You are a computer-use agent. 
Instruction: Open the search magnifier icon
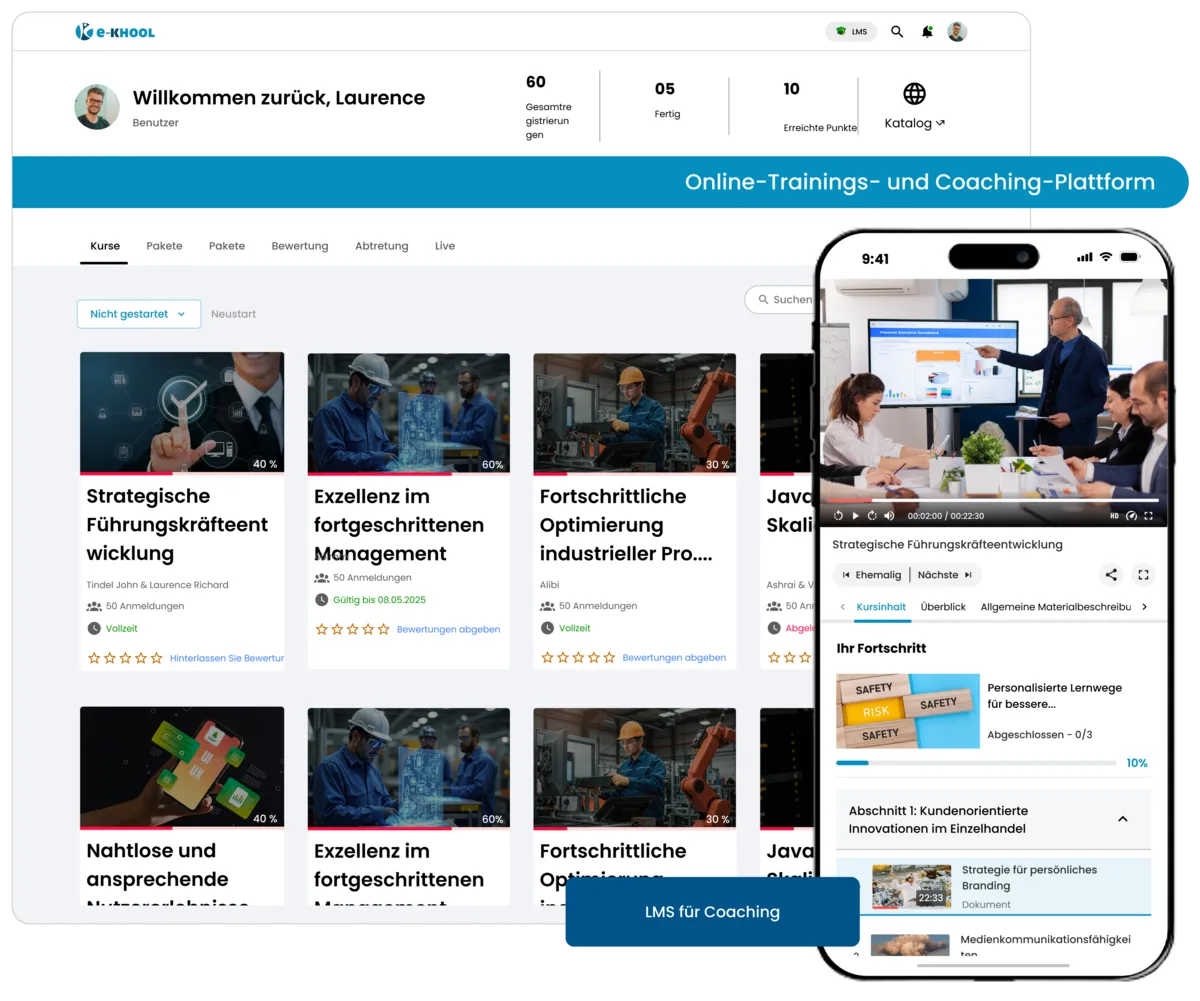(x=897, y=31)
